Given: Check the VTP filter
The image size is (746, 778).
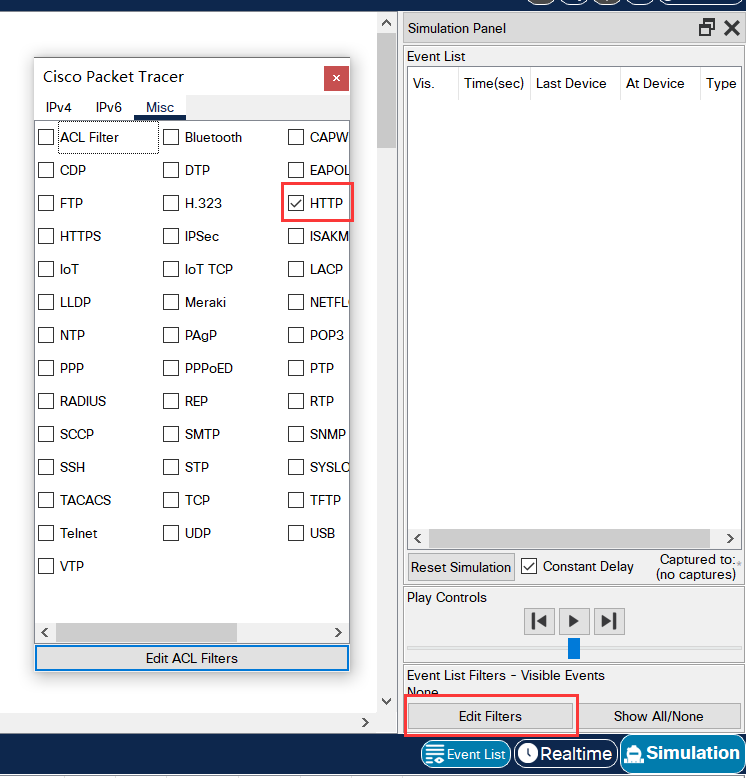Looking at the screenshot, I should pos(46,566).
